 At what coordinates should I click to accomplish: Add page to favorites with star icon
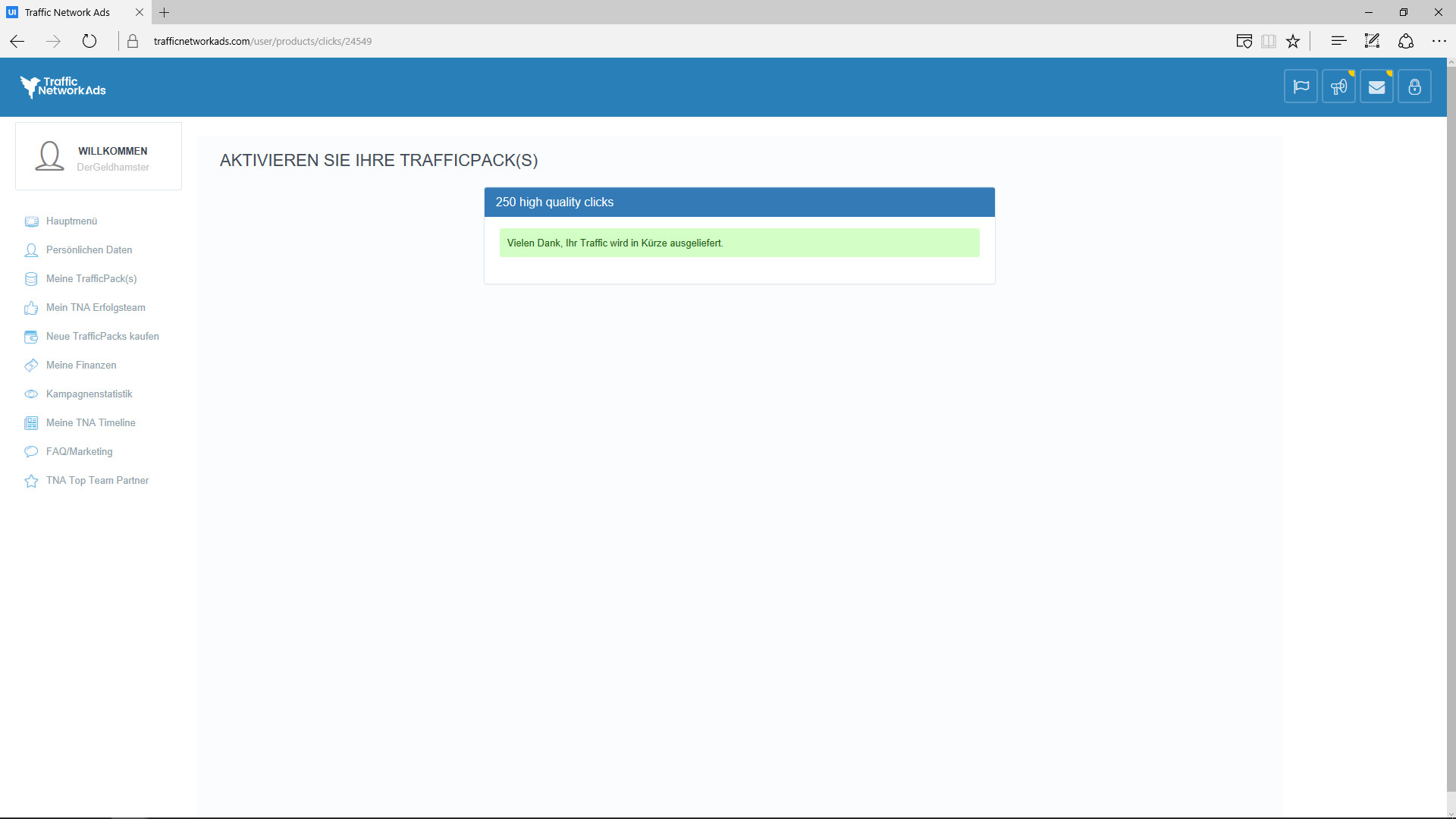pos(1293,41)
